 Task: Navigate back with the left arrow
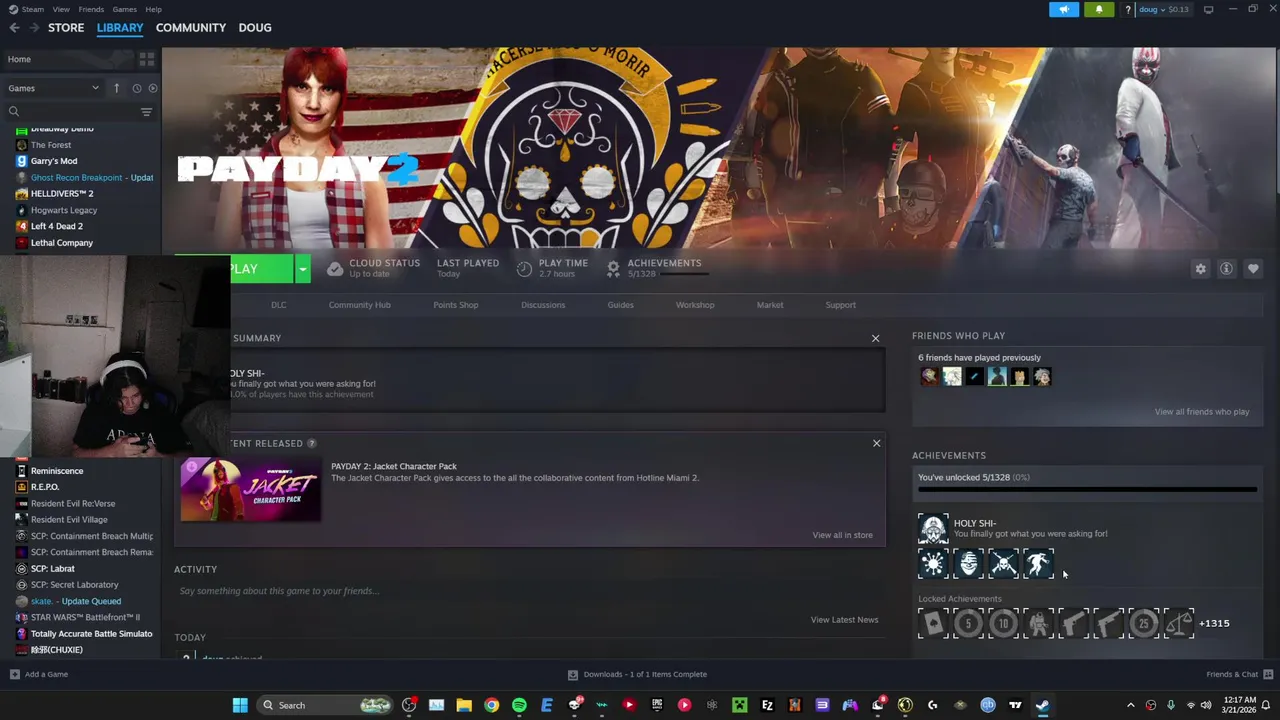(x=14, y=28)
